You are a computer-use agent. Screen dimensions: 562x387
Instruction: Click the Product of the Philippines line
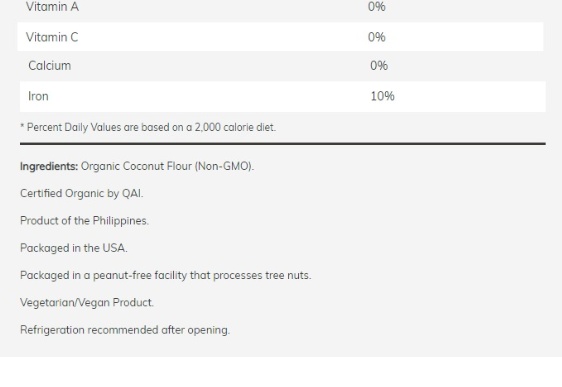(84, 221)
